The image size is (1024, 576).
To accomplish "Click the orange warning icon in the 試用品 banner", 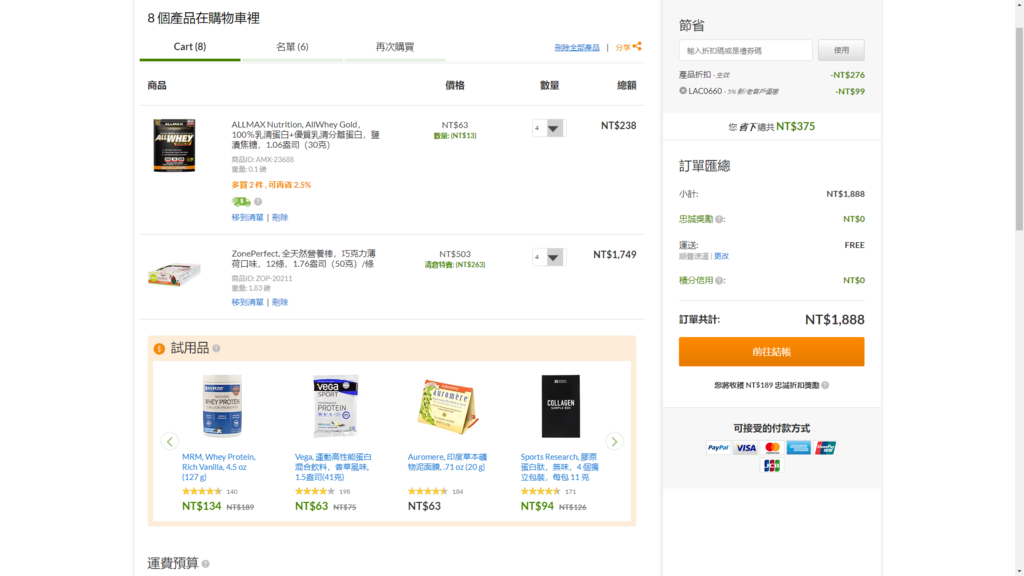I will [159, 348].
